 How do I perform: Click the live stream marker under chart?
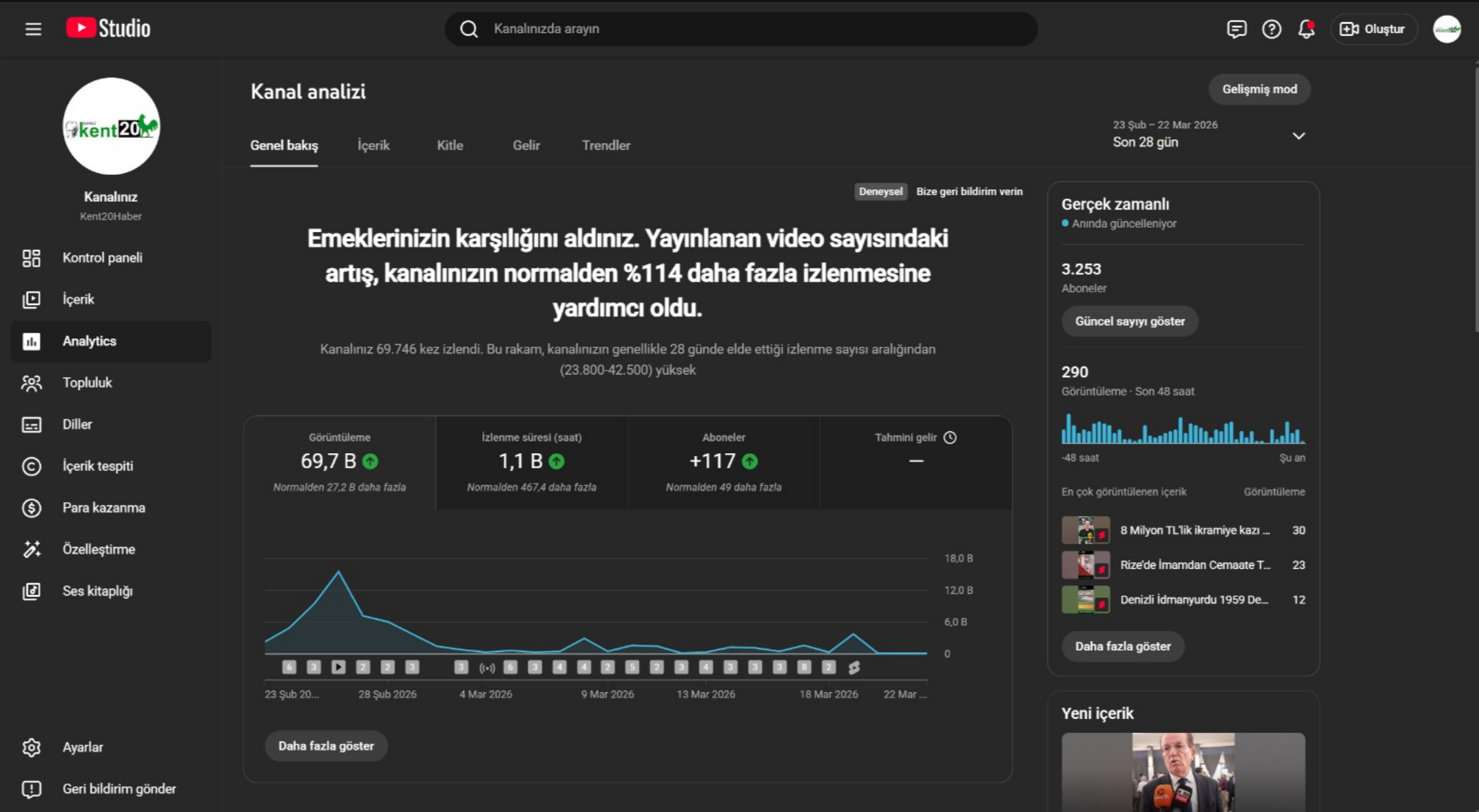point(487,667)
